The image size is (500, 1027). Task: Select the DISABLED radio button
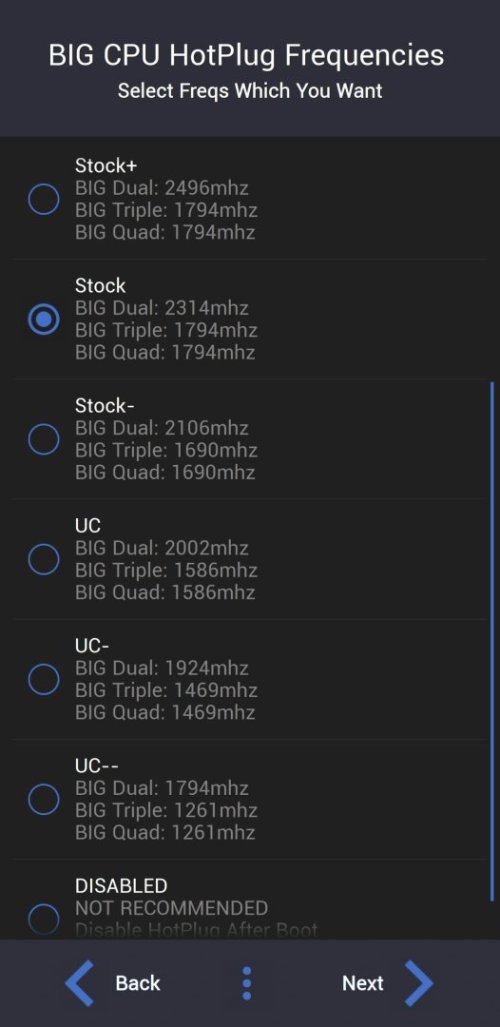[44, 918]
